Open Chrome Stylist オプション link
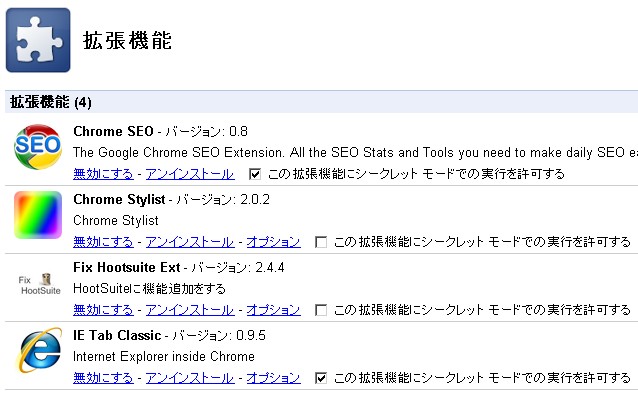This screenshot has height=396, width=638. click(273, 242)
